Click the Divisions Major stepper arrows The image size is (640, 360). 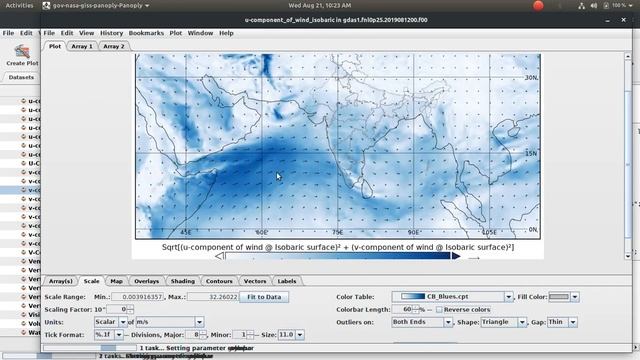pos(203,335)
